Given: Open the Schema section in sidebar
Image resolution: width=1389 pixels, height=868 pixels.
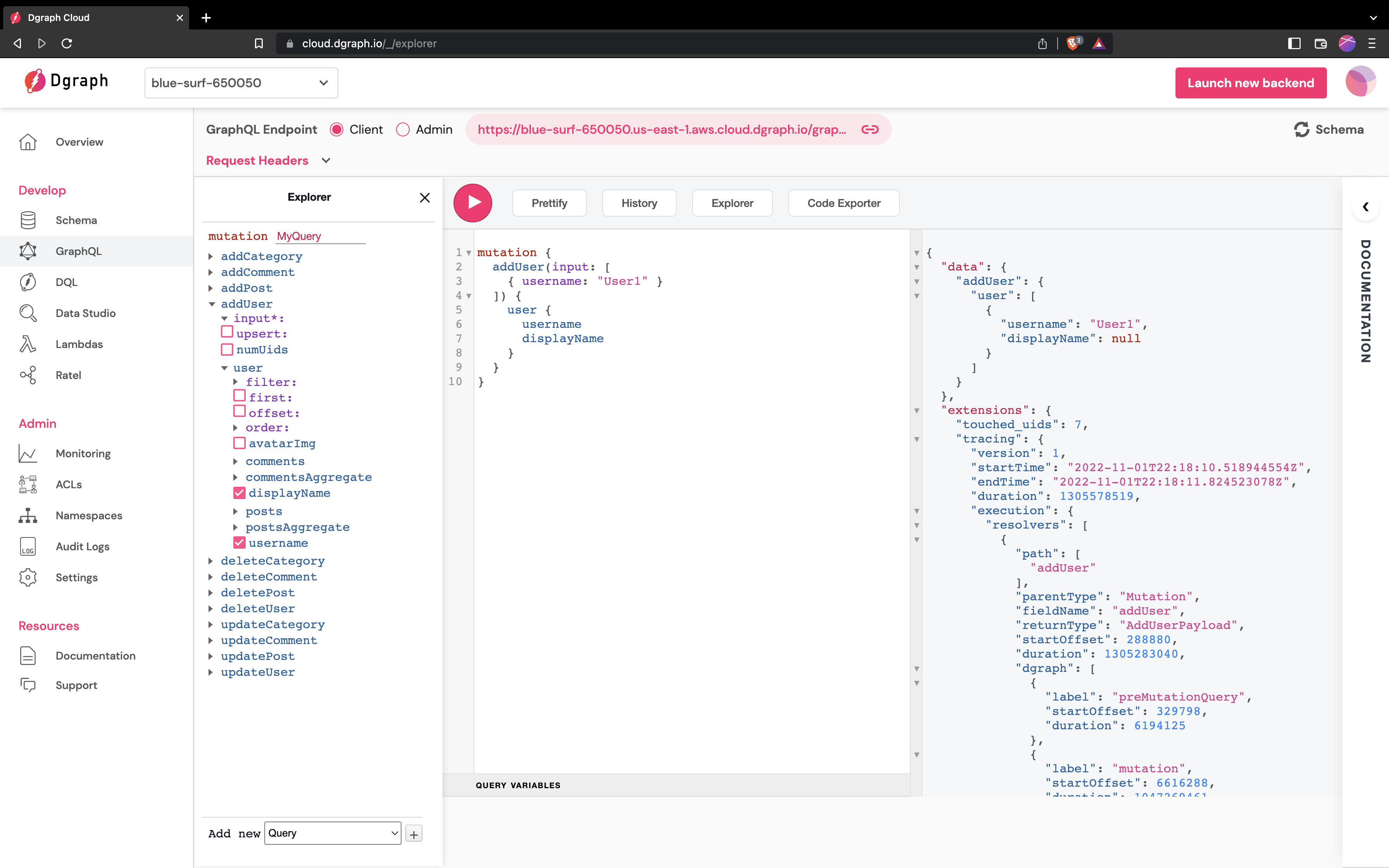Looking at the screenshot, I should [x=76, y=220].
